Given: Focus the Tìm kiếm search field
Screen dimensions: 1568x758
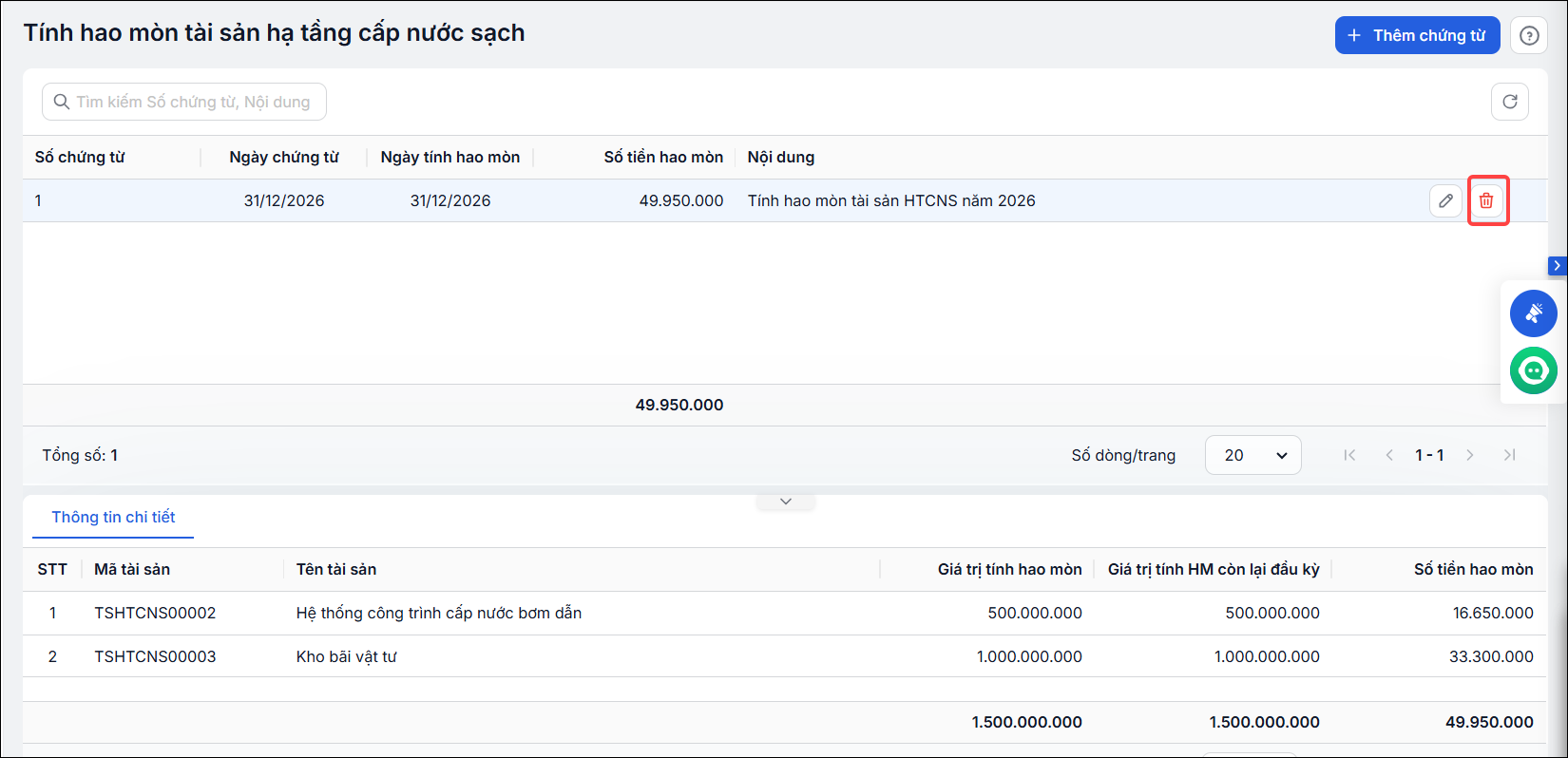Looking at the screenshot, I should click(x=184, y=102).
